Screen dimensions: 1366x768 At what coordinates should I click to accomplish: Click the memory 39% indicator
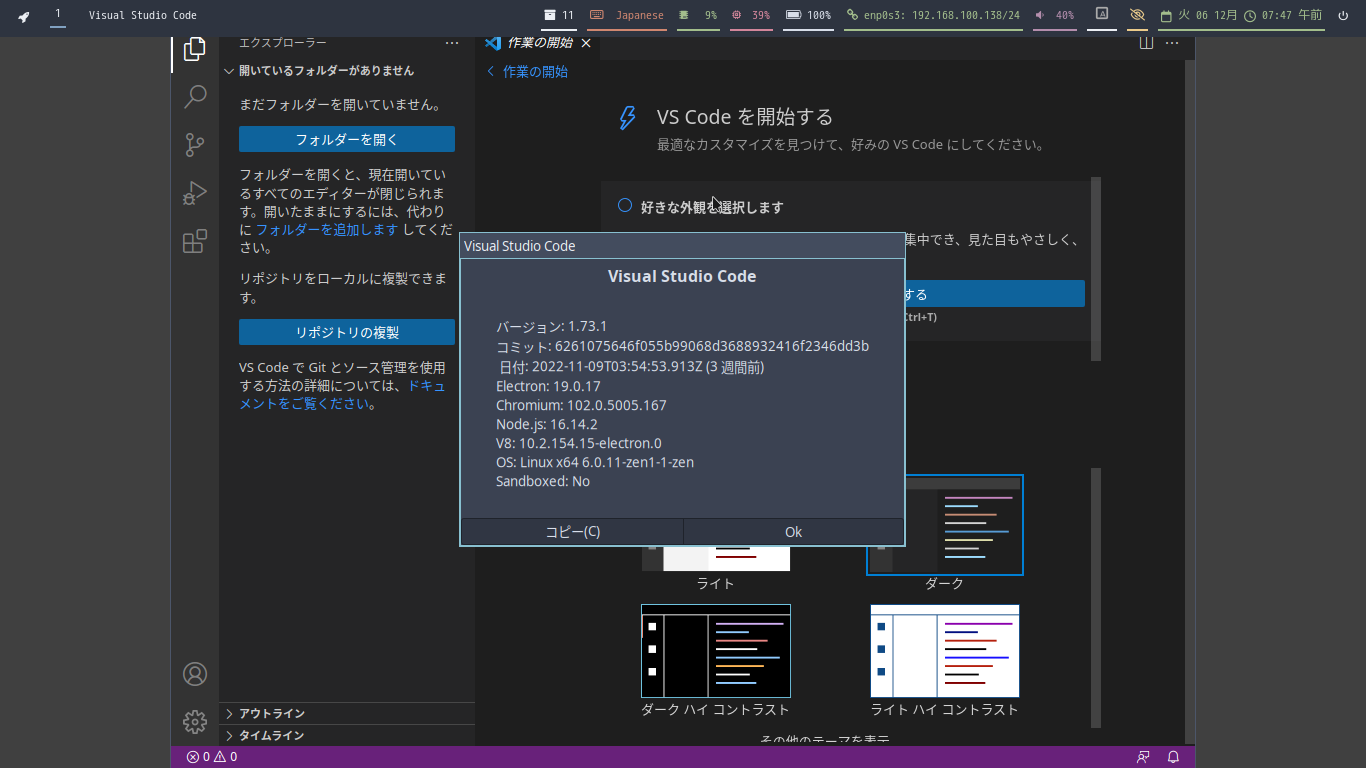pos(751,15)
